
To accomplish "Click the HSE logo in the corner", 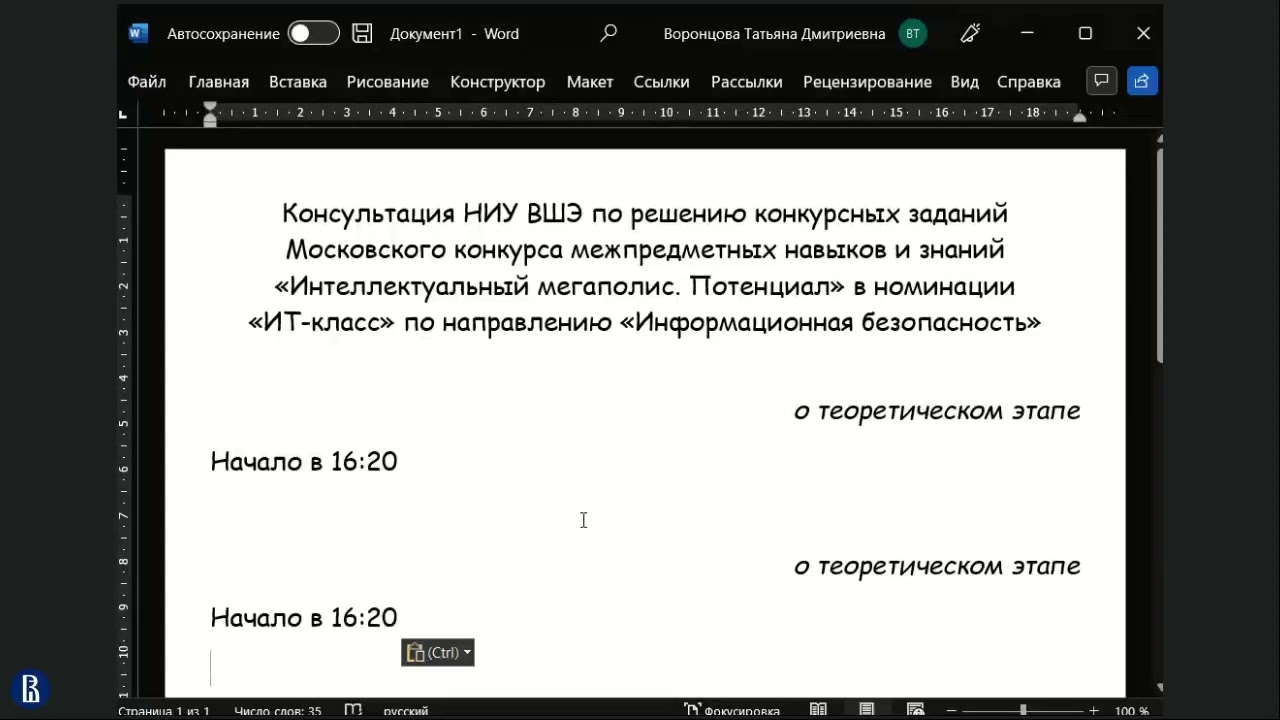I will pos(31,689).
